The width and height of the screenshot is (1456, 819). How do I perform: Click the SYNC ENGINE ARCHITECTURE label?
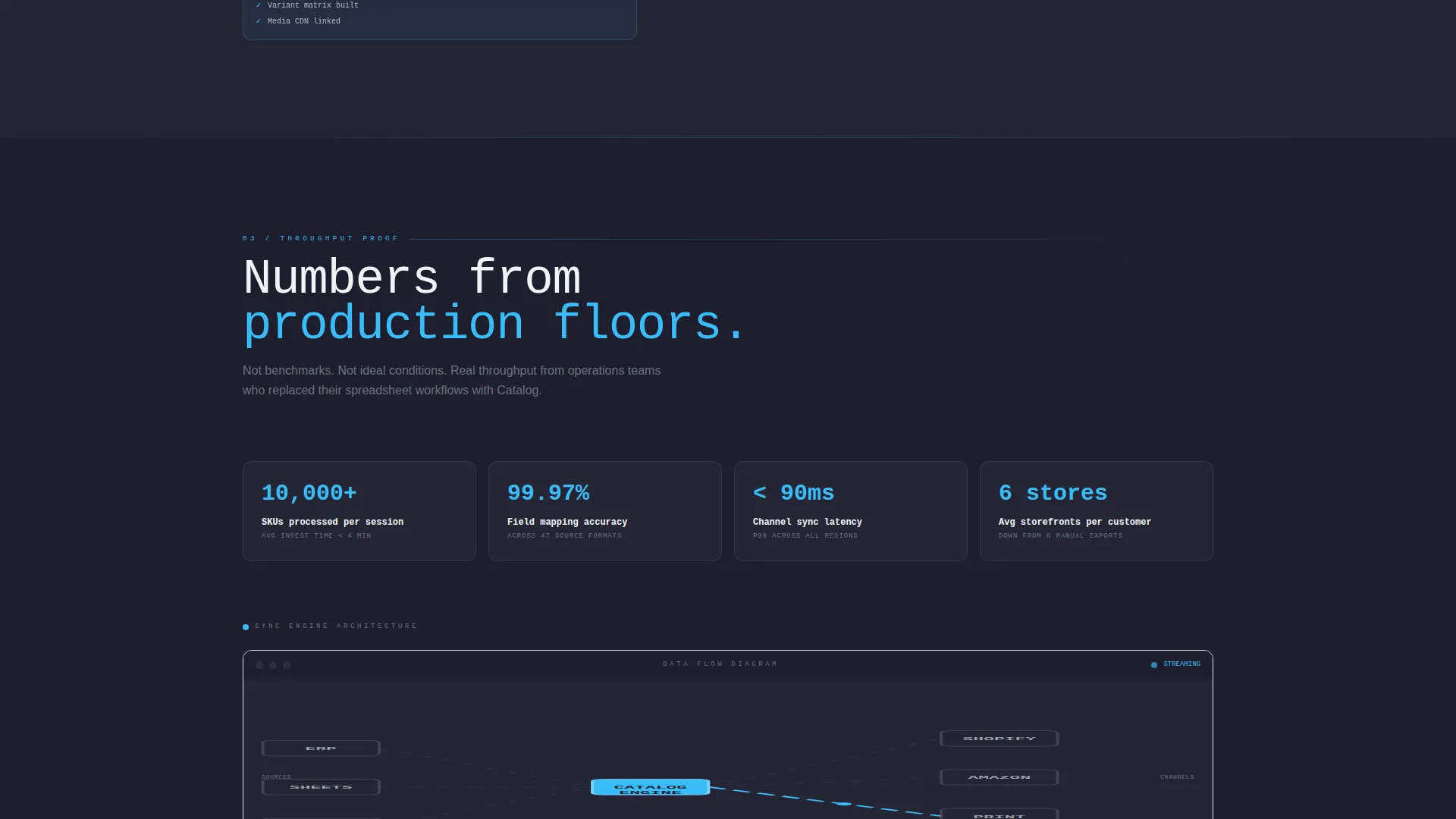point(336,626)
